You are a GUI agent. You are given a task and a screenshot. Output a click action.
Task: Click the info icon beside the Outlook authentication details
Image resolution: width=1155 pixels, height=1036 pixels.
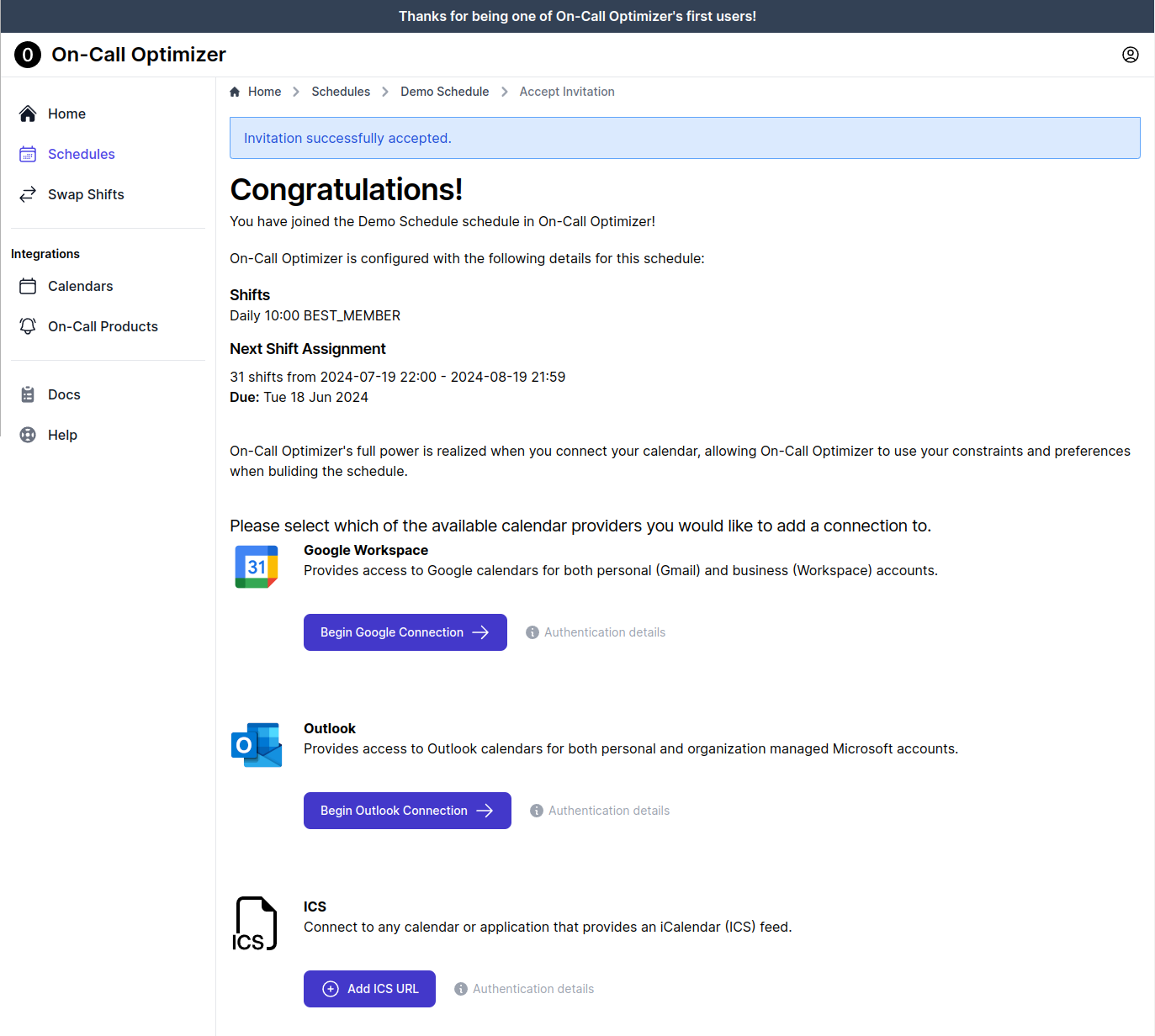tap(537, 811)
